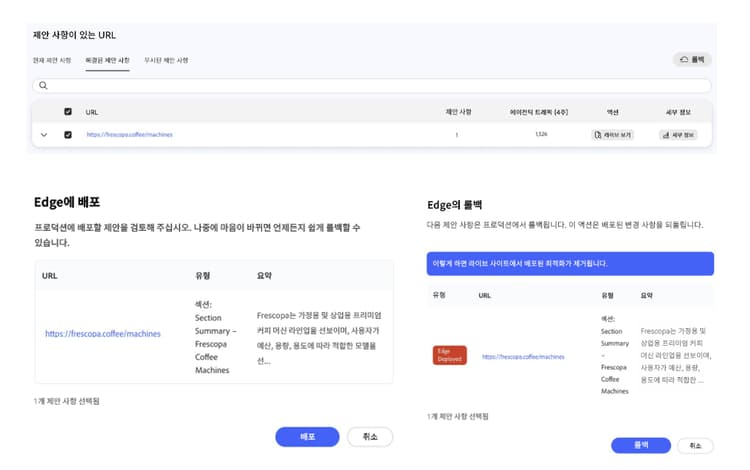Image resolution: width=750 pixels, height=470 pixels.
Task: Click the 롤백 button at top right
Action: click(692, 60)
